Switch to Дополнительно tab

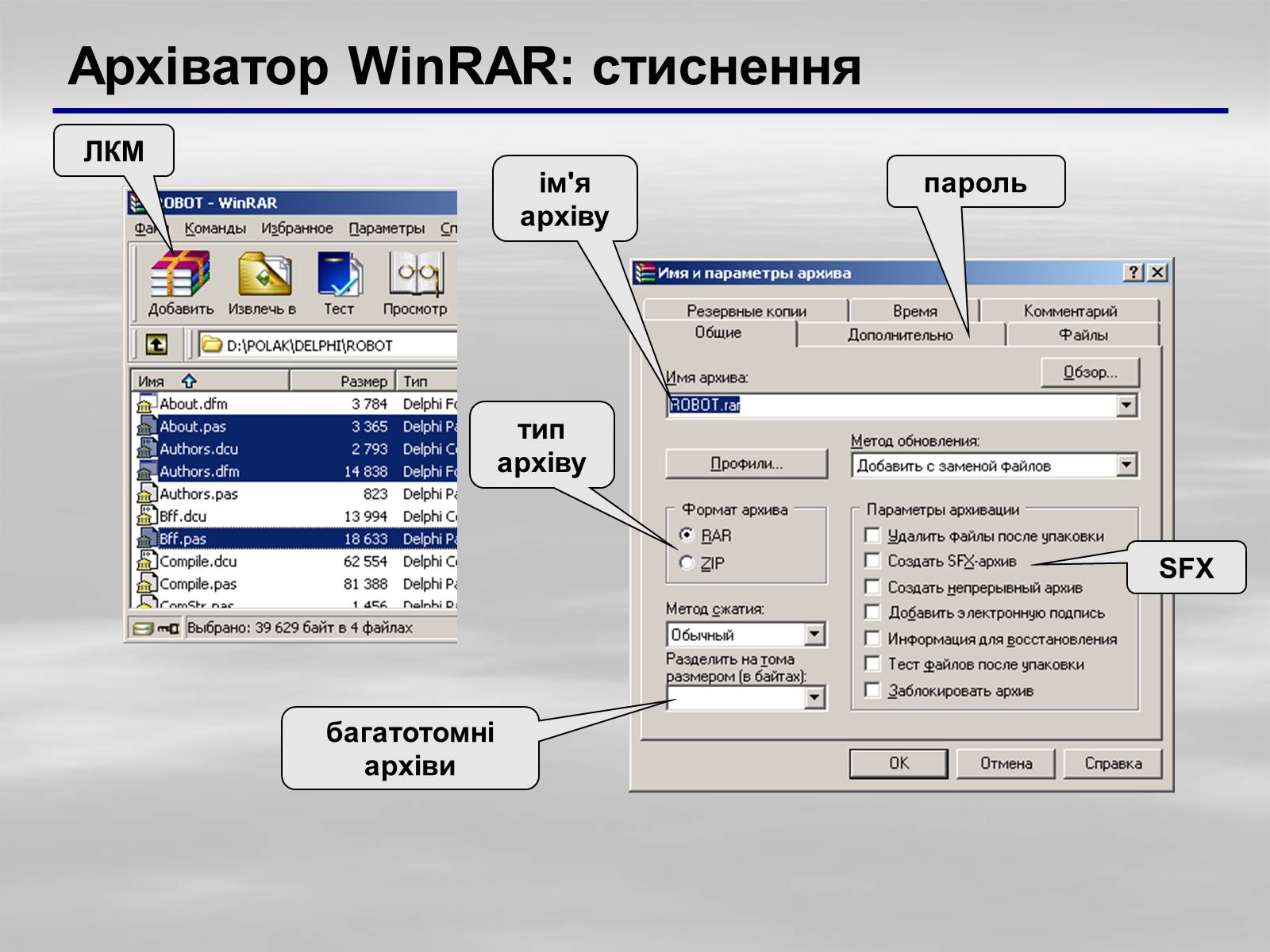click(900, 335)
